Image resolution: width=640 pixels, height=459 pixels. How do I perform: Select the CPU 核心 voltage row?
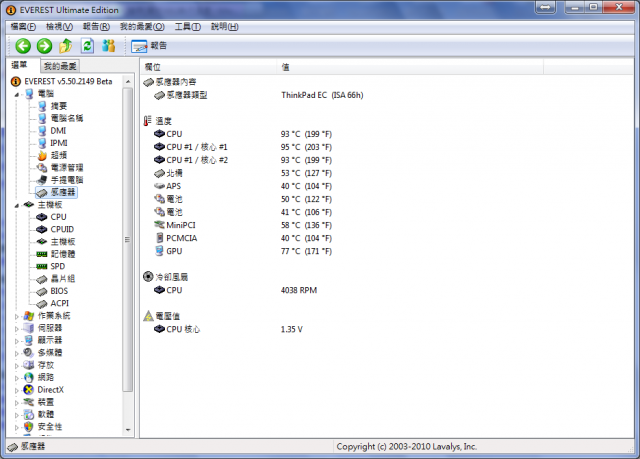click(x=228, y=329)
